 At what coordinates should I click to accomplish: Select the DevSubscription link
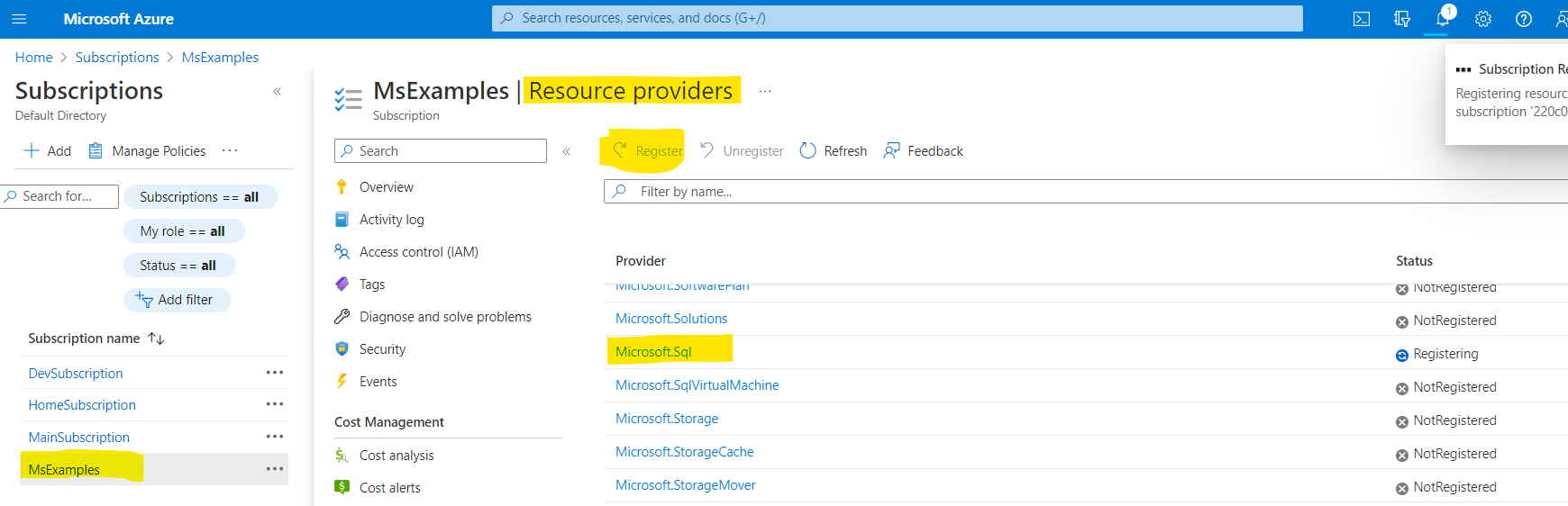click(76, 374)
